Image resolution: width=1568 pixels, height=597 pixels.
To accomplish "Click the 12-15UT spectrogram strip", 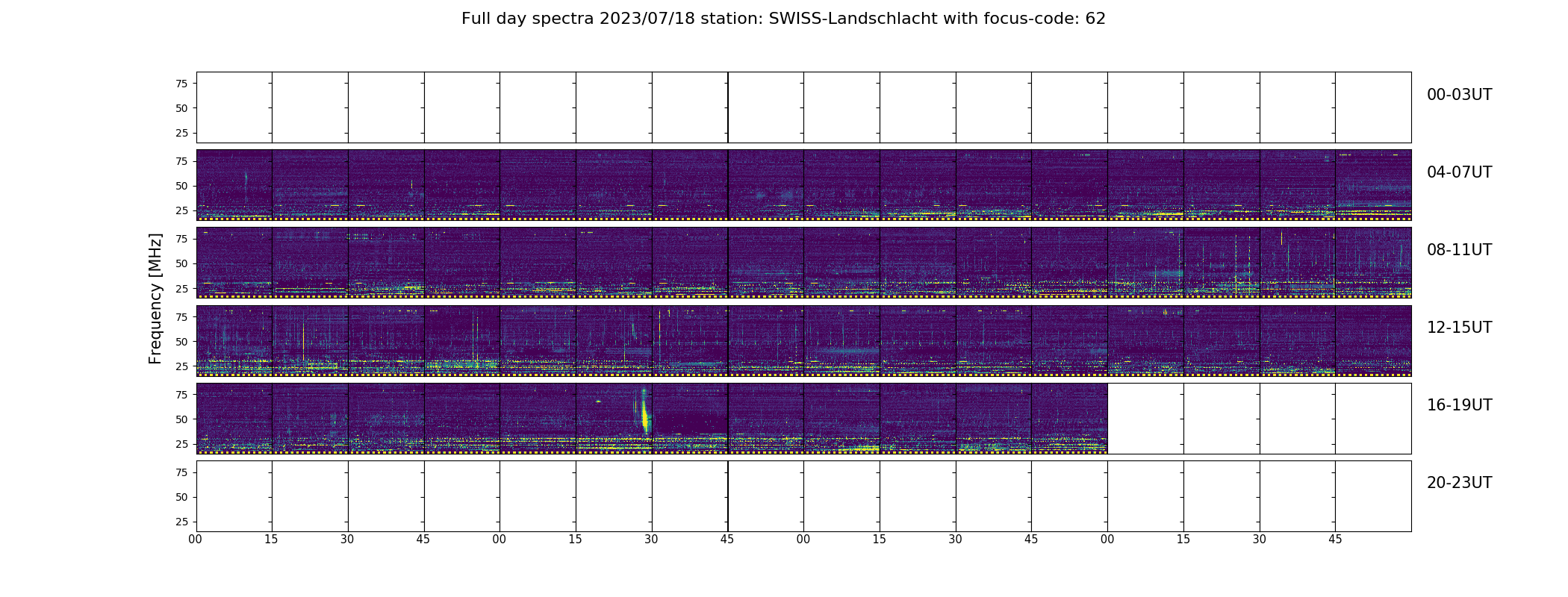I will coord(803,340).
